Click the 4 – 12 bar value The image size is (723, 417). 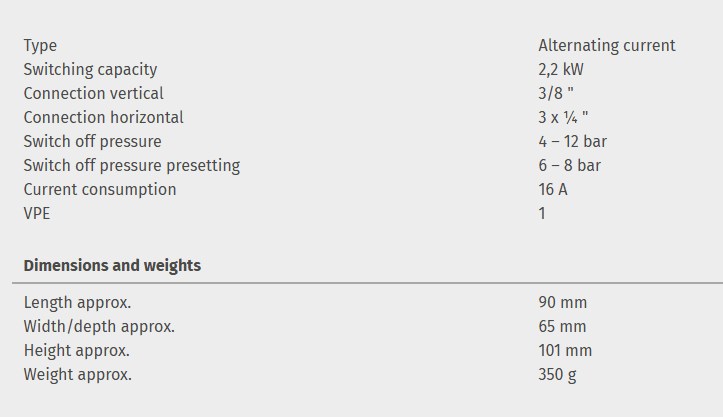point(572,141)
